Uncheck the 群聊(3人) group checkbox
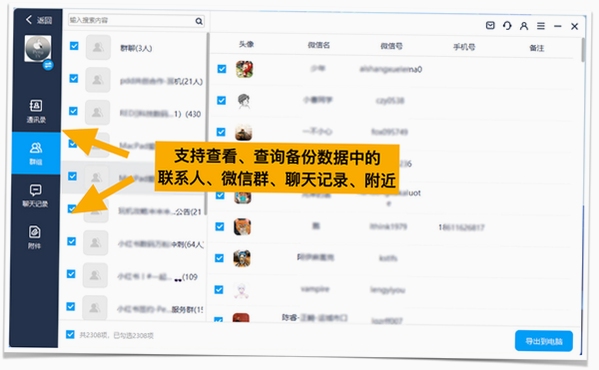 coord(74,46)
